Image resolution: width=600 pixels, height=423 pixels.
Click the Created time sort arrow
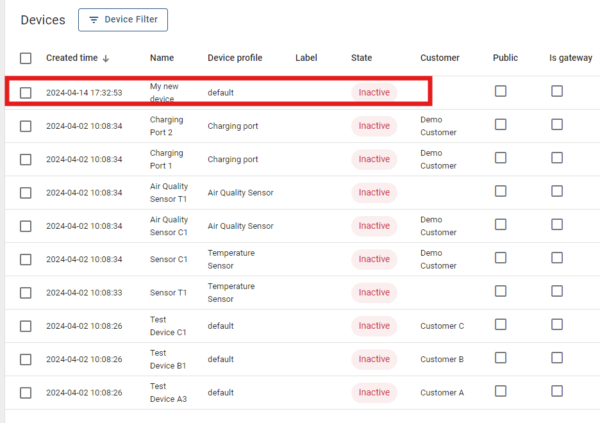coord(107,58)
